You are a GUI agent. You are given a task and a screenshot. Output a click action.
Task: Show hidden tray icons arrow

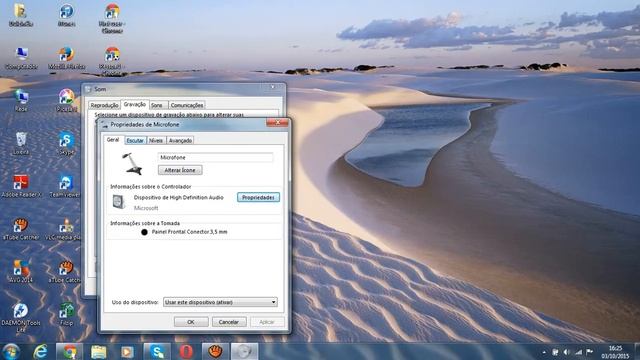click(x=544, y=352)
